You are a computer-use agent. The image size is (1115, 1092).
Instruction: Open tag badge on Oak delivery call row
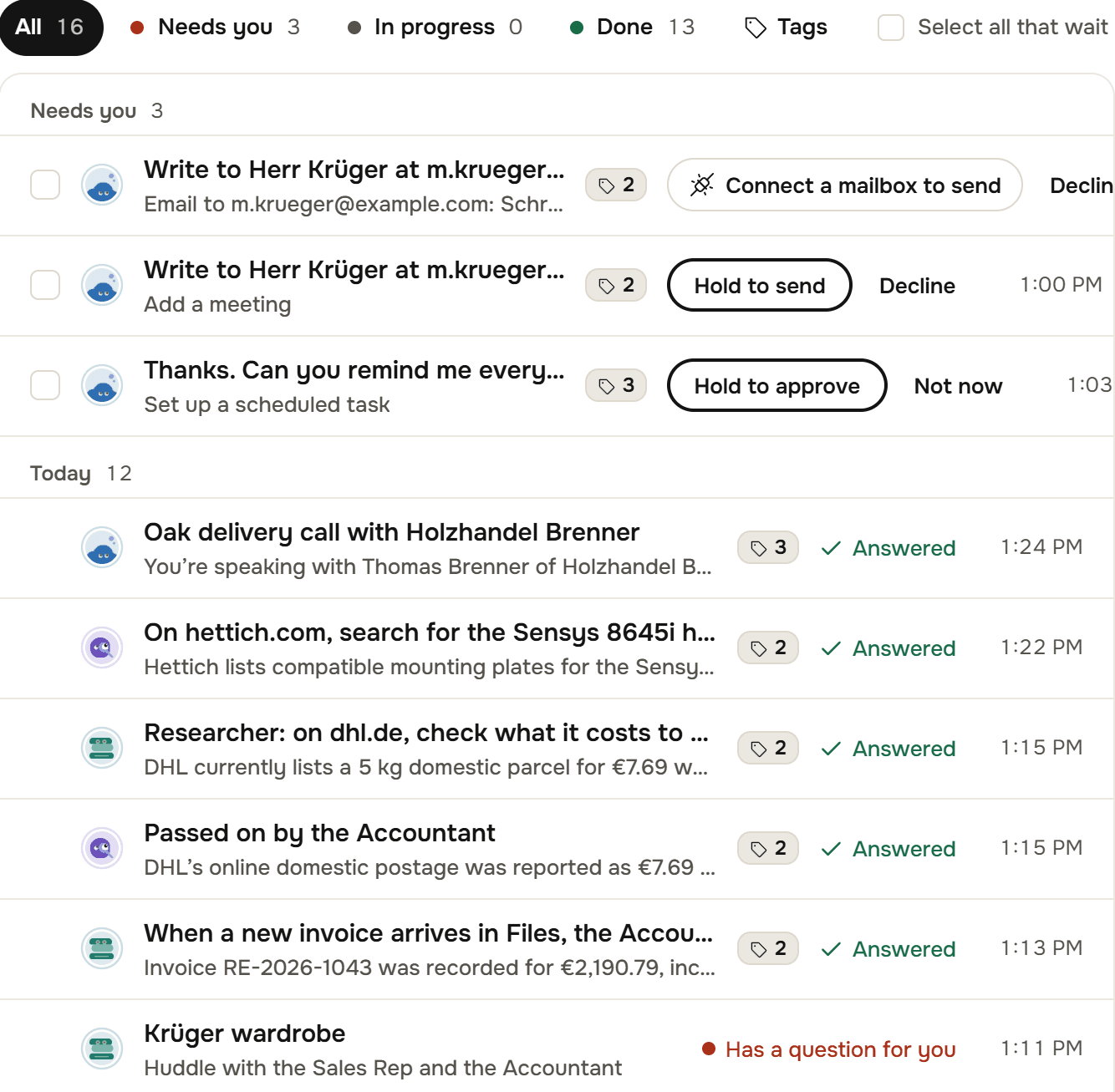point(768,547)
